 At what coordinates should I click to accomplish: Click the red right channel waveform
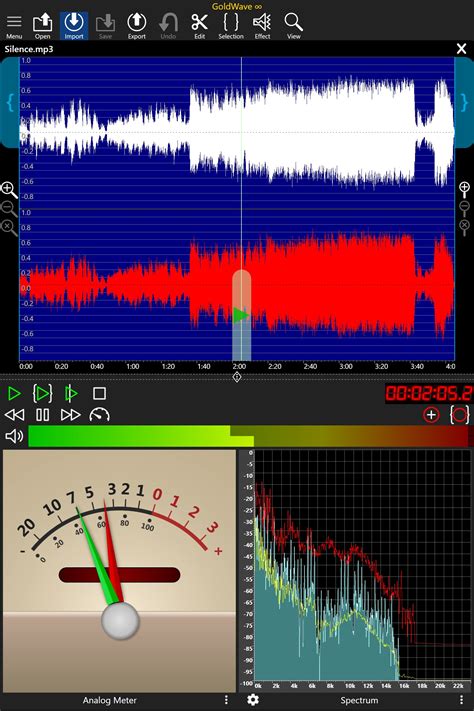pos(237,286)
